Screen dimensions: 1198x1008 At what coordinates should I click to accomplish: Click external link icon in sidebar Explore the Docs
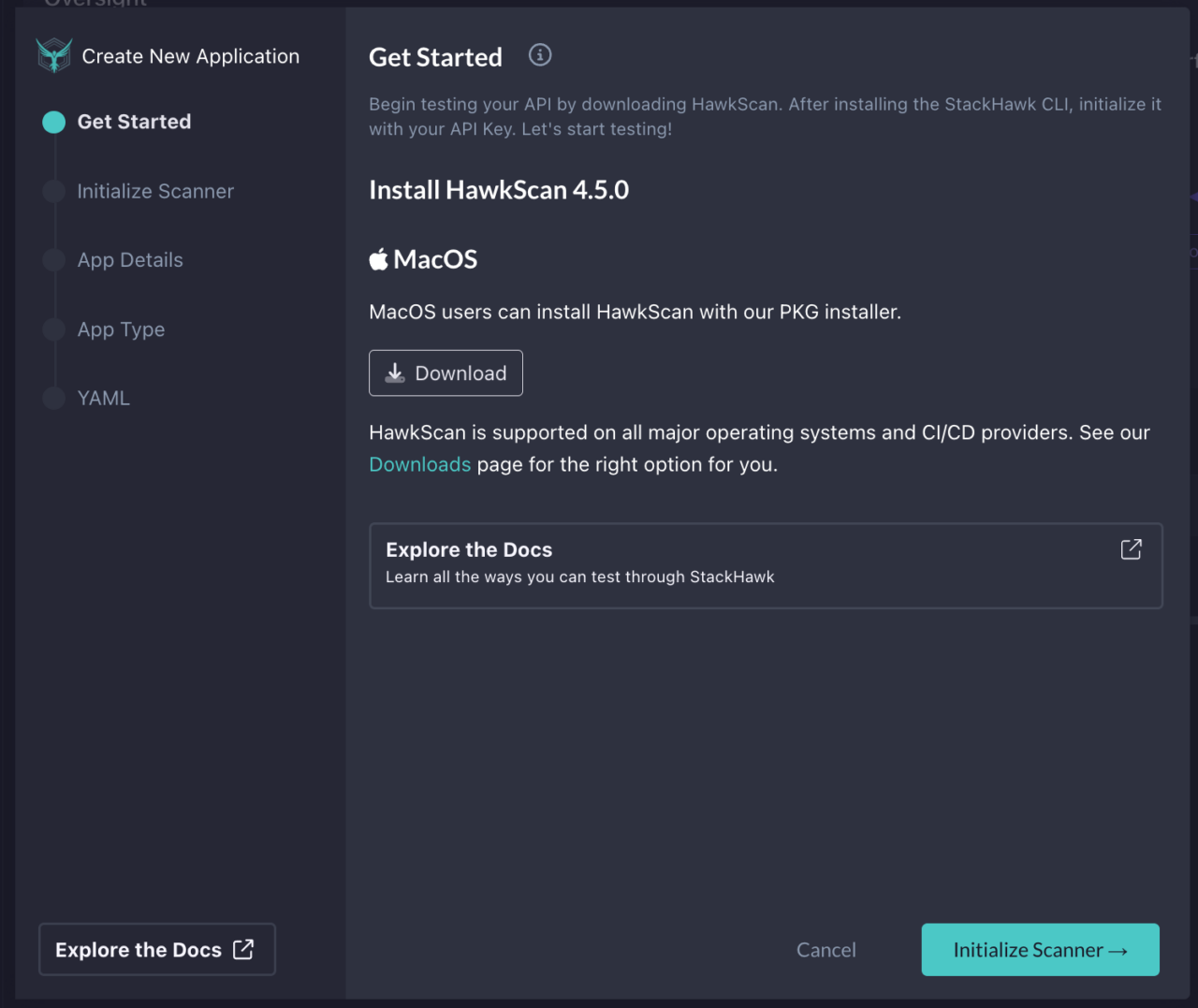(x=243, y=949)
